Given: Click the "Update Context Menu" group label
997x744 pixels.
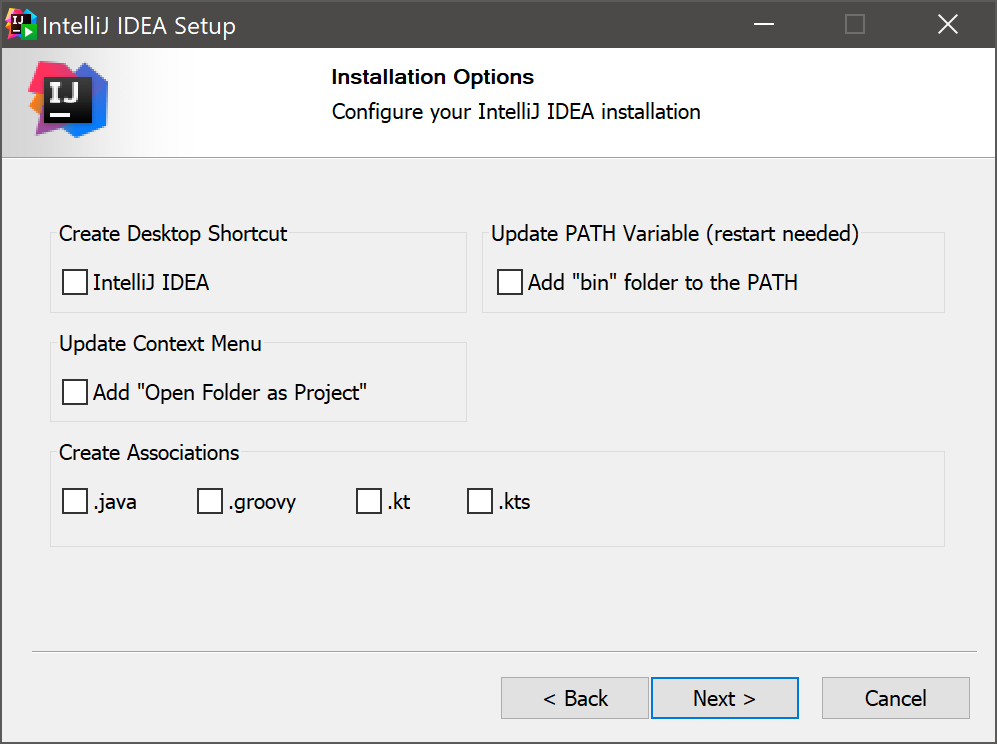Looking at the screenshot, I should tap(160, 344).
